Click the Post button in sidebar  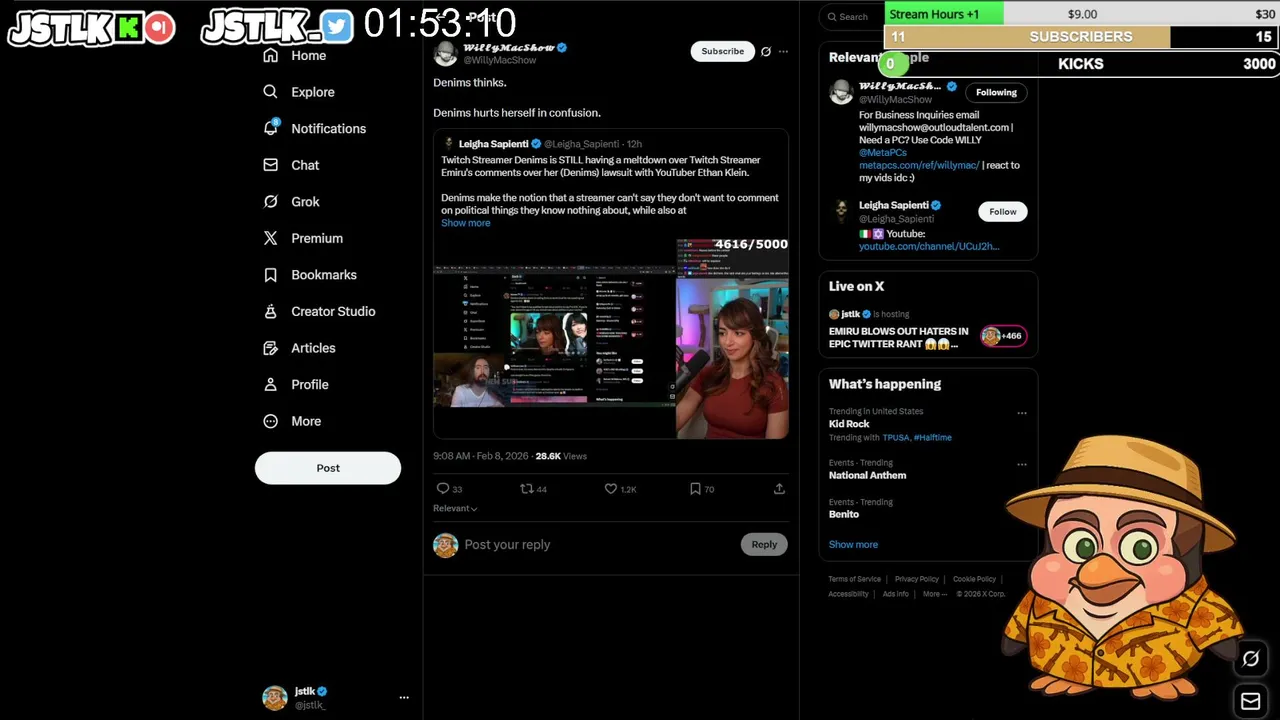(328, 468)
